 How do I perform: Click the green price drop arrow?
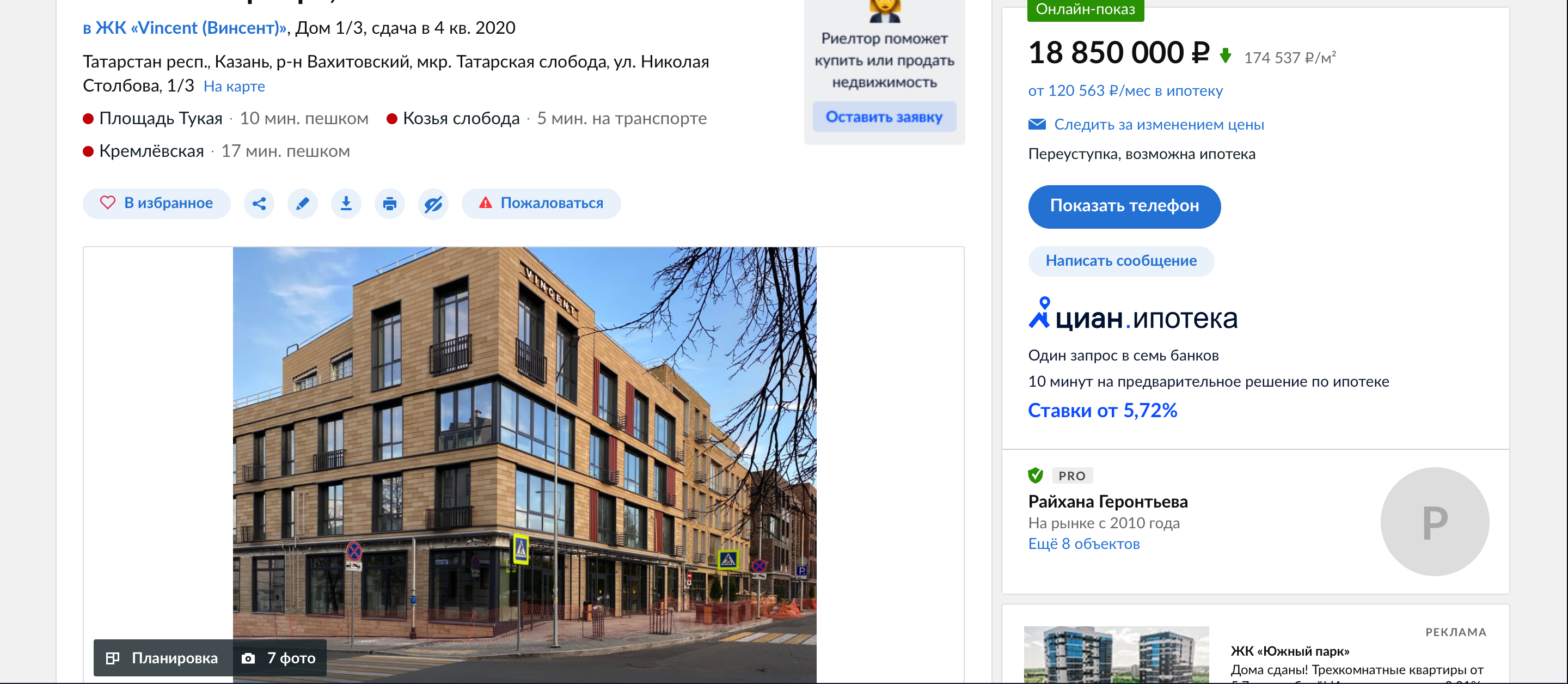1226,56
